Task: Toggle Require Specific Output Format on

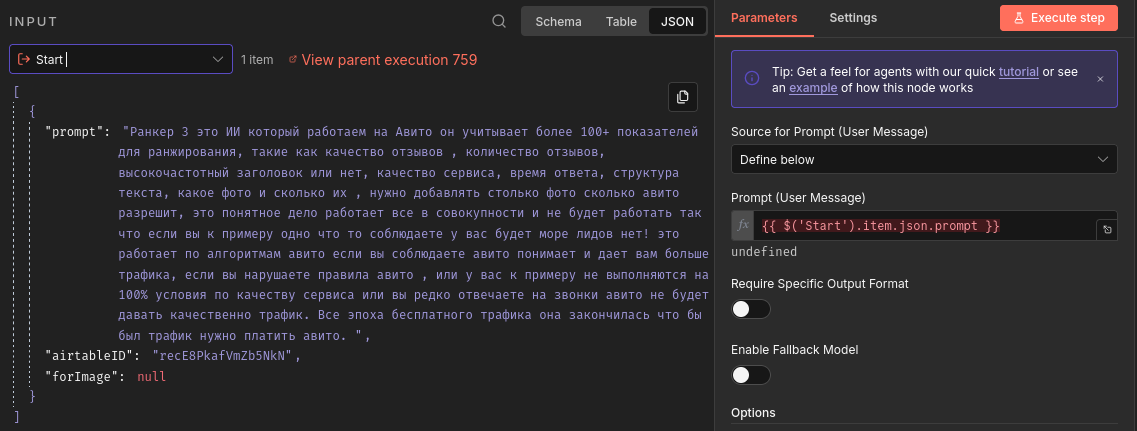Action: [x=750, y=309]
